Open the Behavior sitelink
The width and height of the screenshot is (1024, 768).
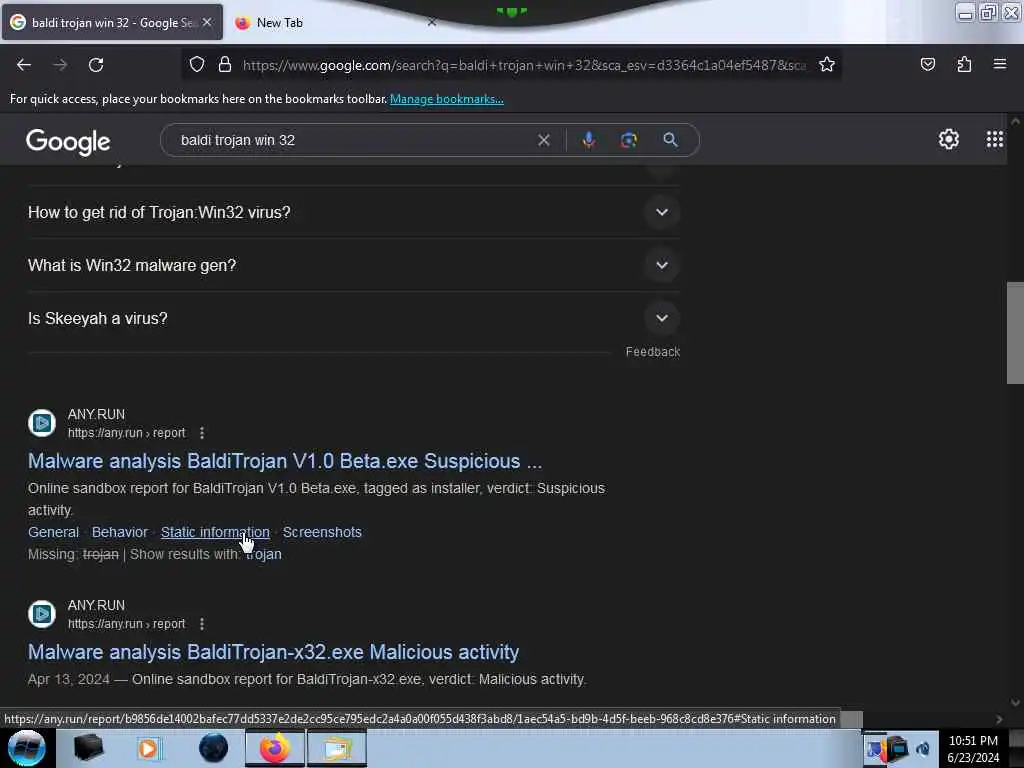click(x=120, y=532)
